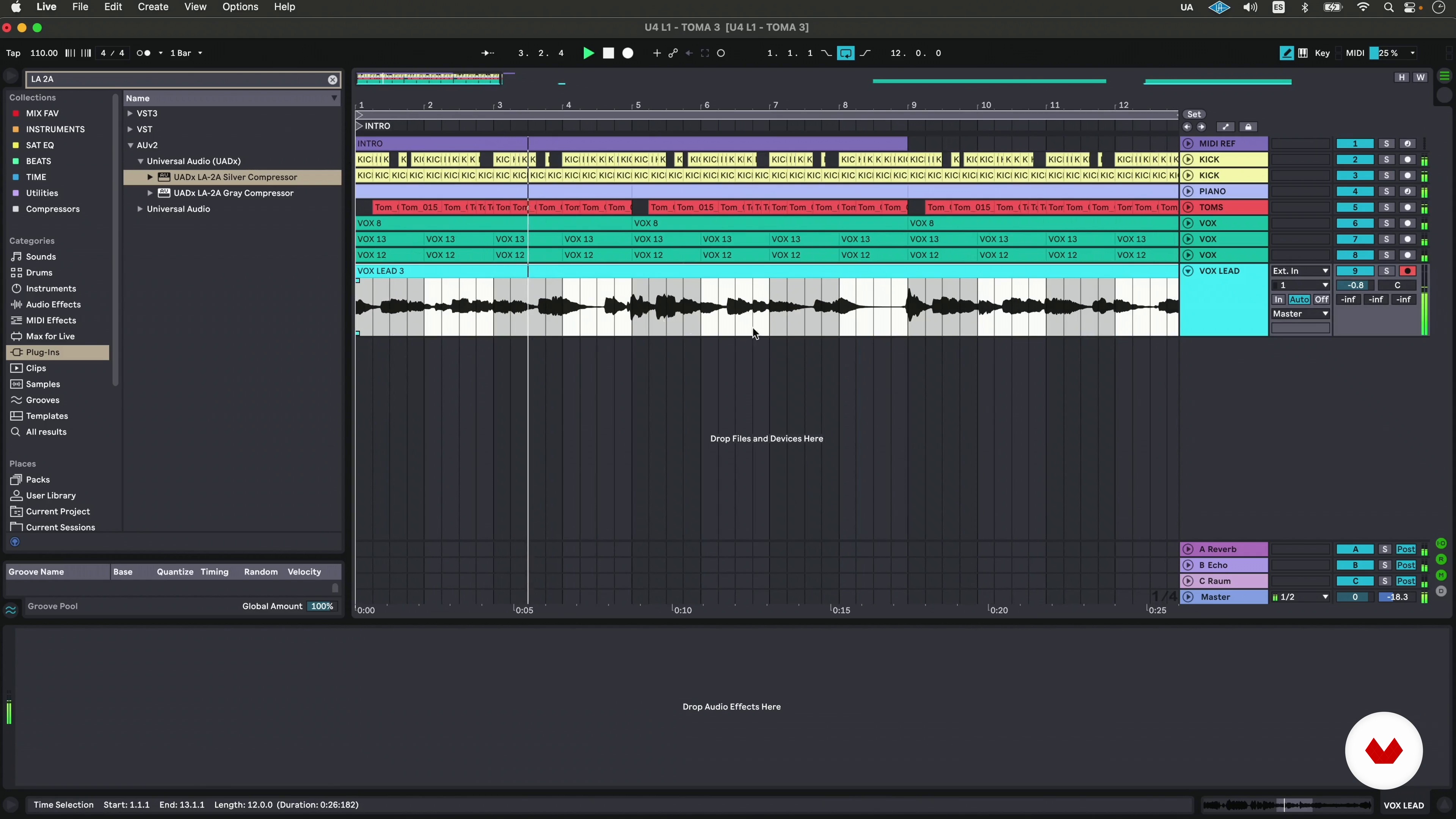
Task: Solo the TOMS track
Action: (x=1386, y=207)
